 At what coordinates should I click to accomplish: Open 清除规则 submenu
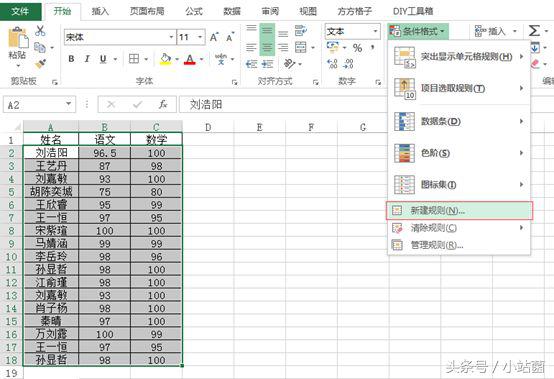(x=459, y=228)
